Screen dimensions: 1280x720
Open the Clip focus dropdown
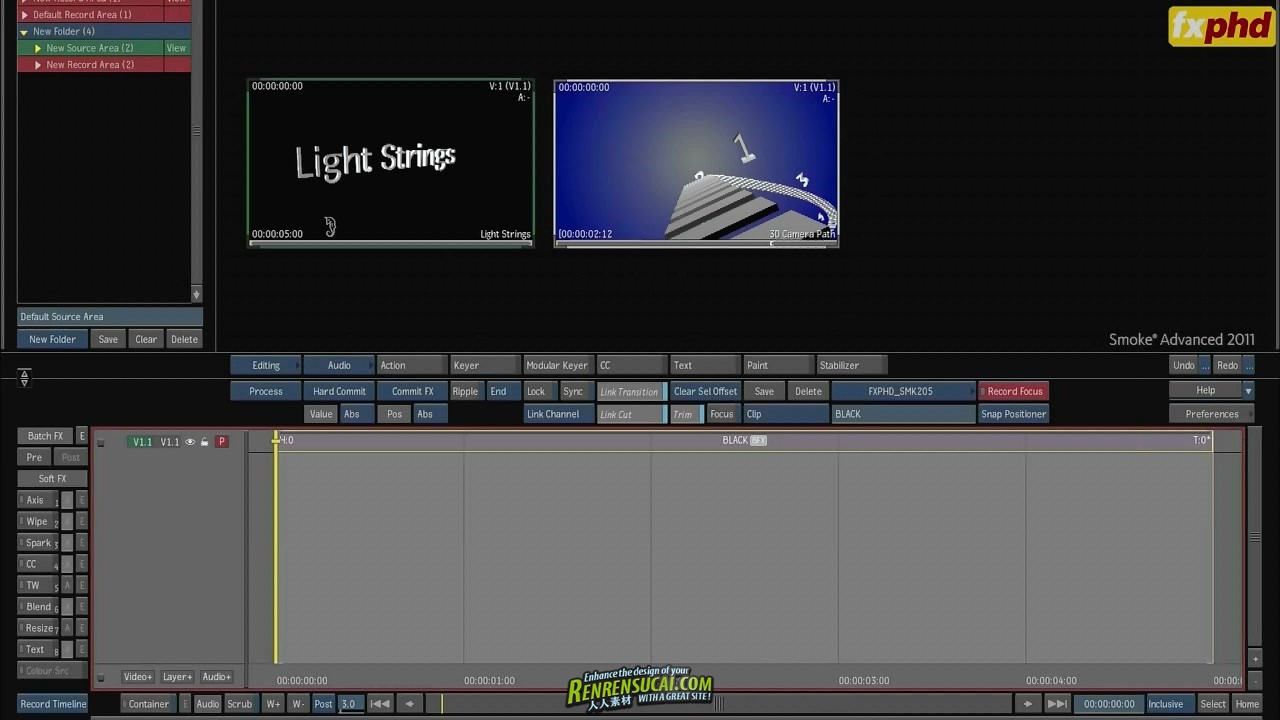(785, 414)
